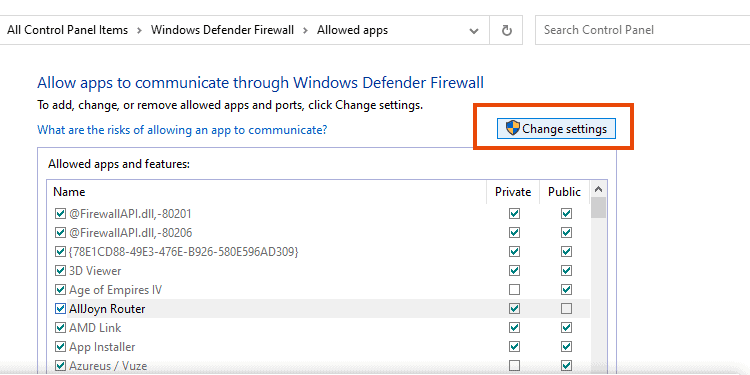Image resolution: width=750 pixels, height=375 pixels.
Task: Select the 3D Viewer row text
Action: coord(95,271)
